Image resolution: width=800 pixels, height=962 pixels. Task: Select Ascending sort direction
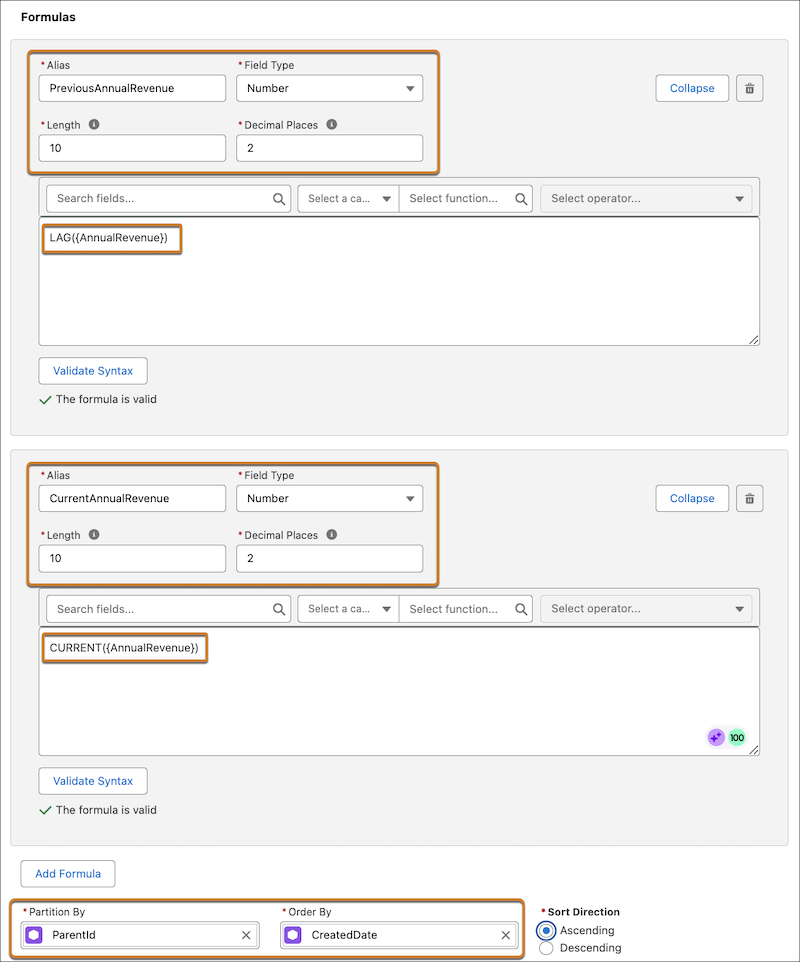(546, 930)
